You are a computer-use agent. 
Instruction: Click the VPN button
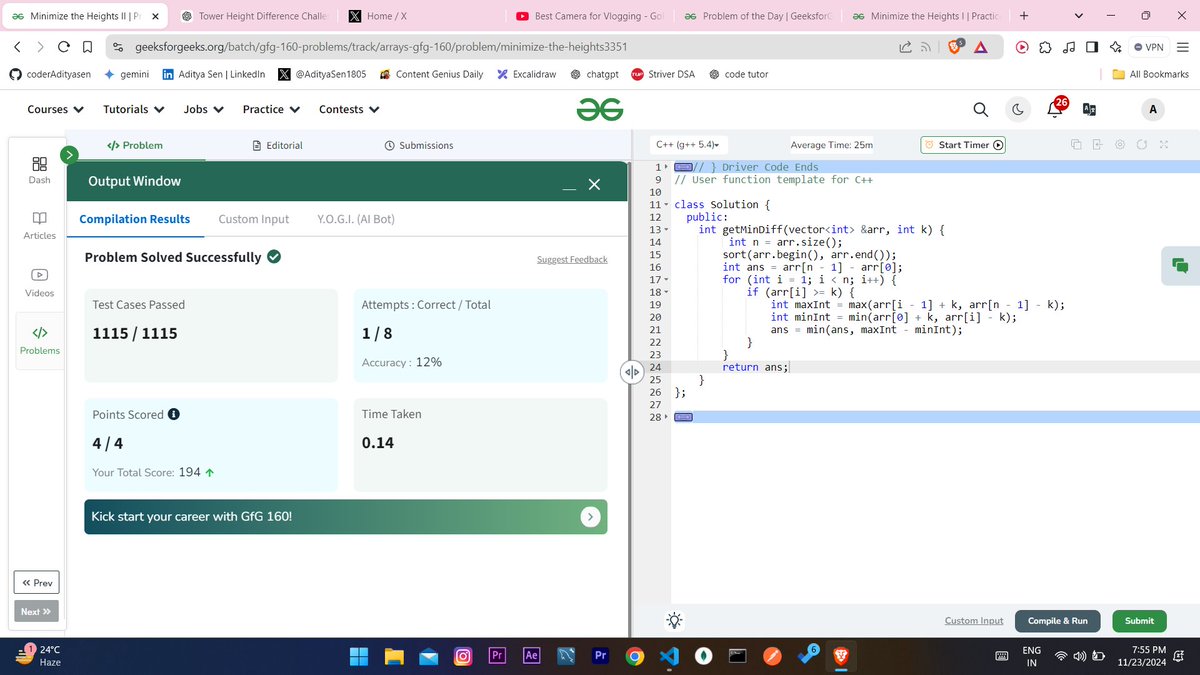tap(1149, 47)
